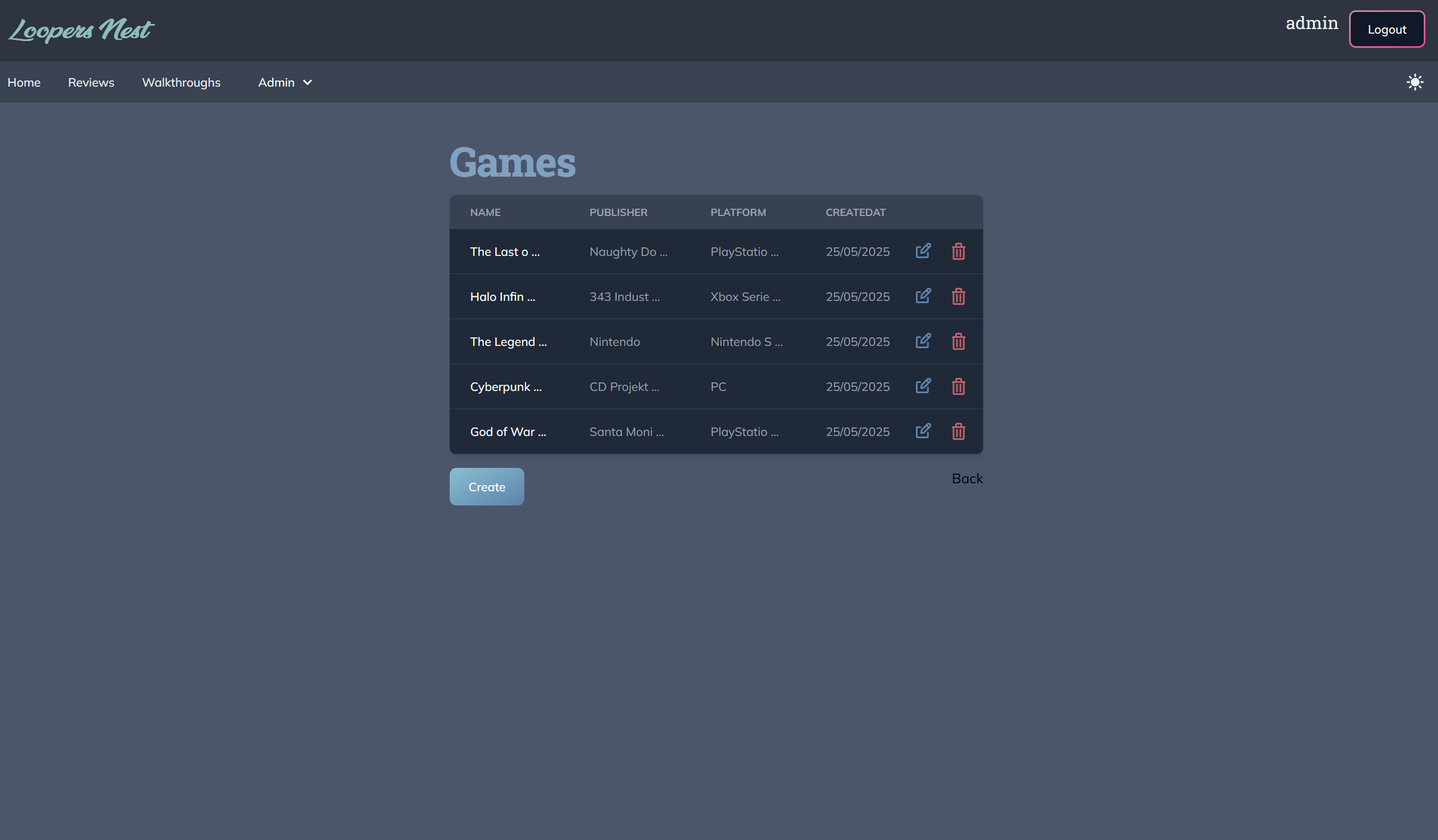Edit the Halo Infinite game entry
This screenshot has height=840, width=1438.
923,296
